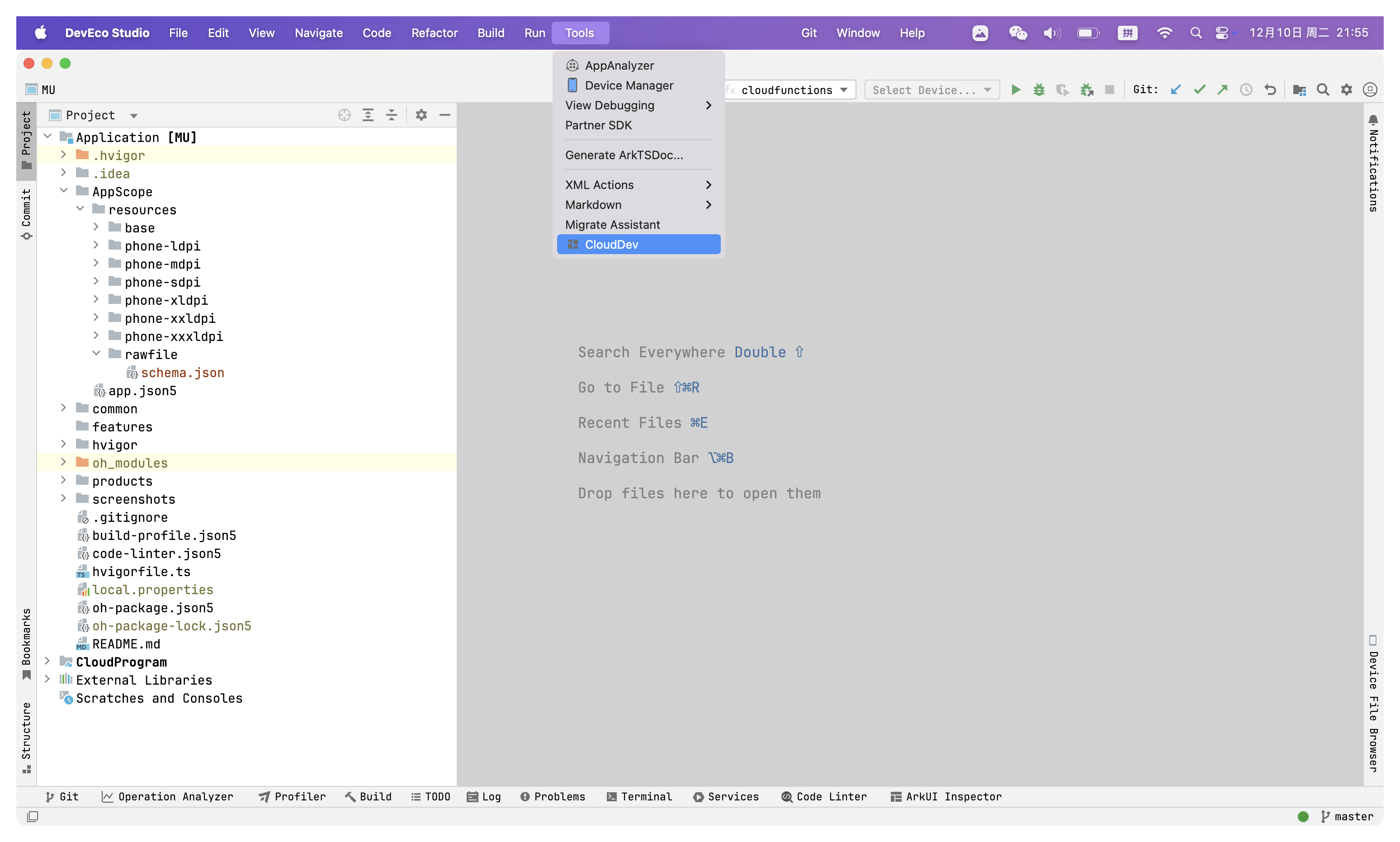1400x842 pixels.
Task: Expand External Libraries node
Action: 47,680
